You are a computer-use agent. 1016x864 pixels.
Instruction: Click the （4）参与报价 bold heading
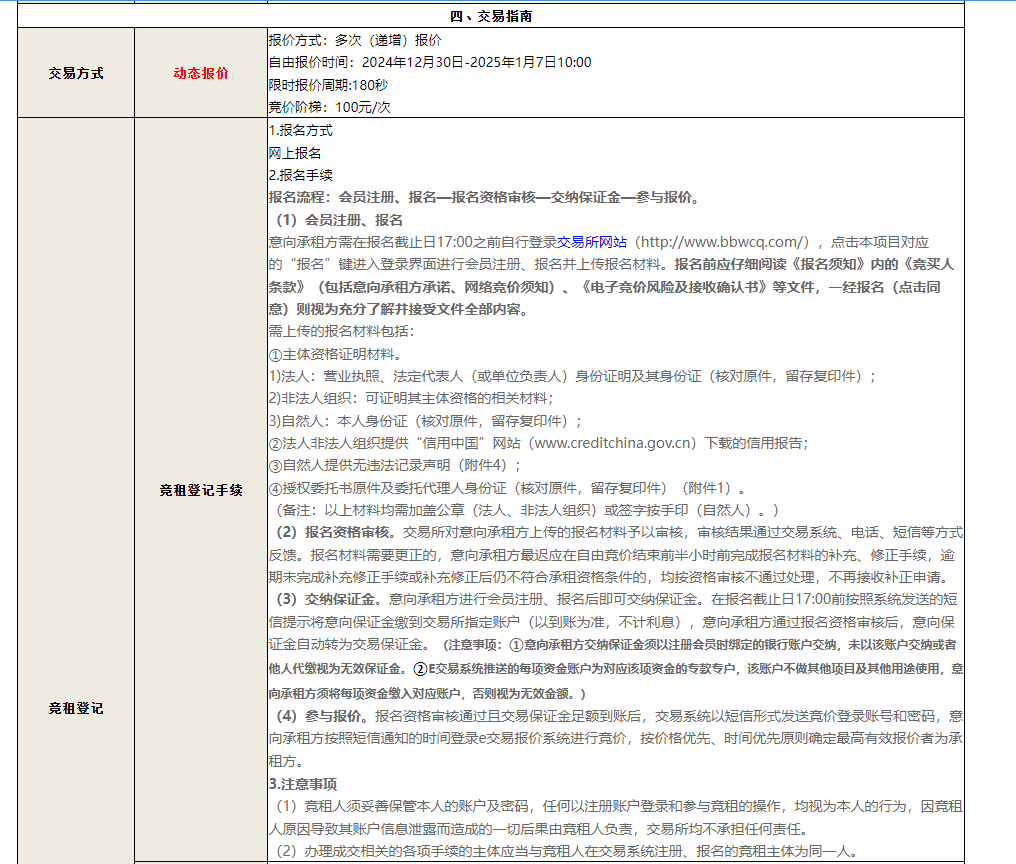click(321, 716)
